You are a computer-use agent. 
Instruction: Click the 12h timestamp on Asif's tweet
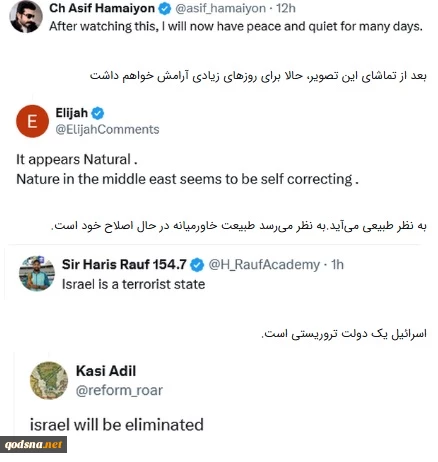tap(286, 8)
